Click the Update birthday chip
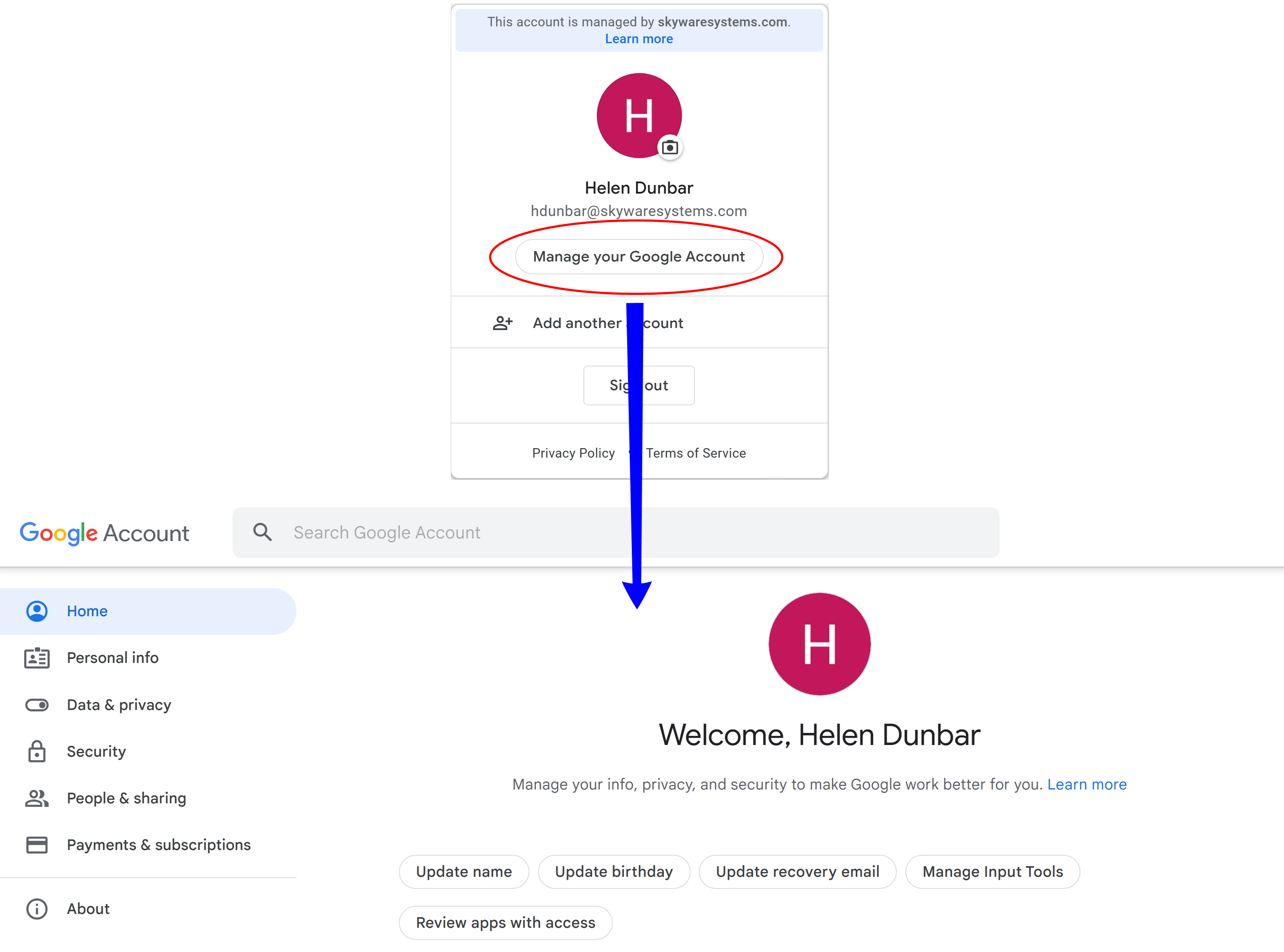This screenshot has width=1284, height=952. click(614, 872)
